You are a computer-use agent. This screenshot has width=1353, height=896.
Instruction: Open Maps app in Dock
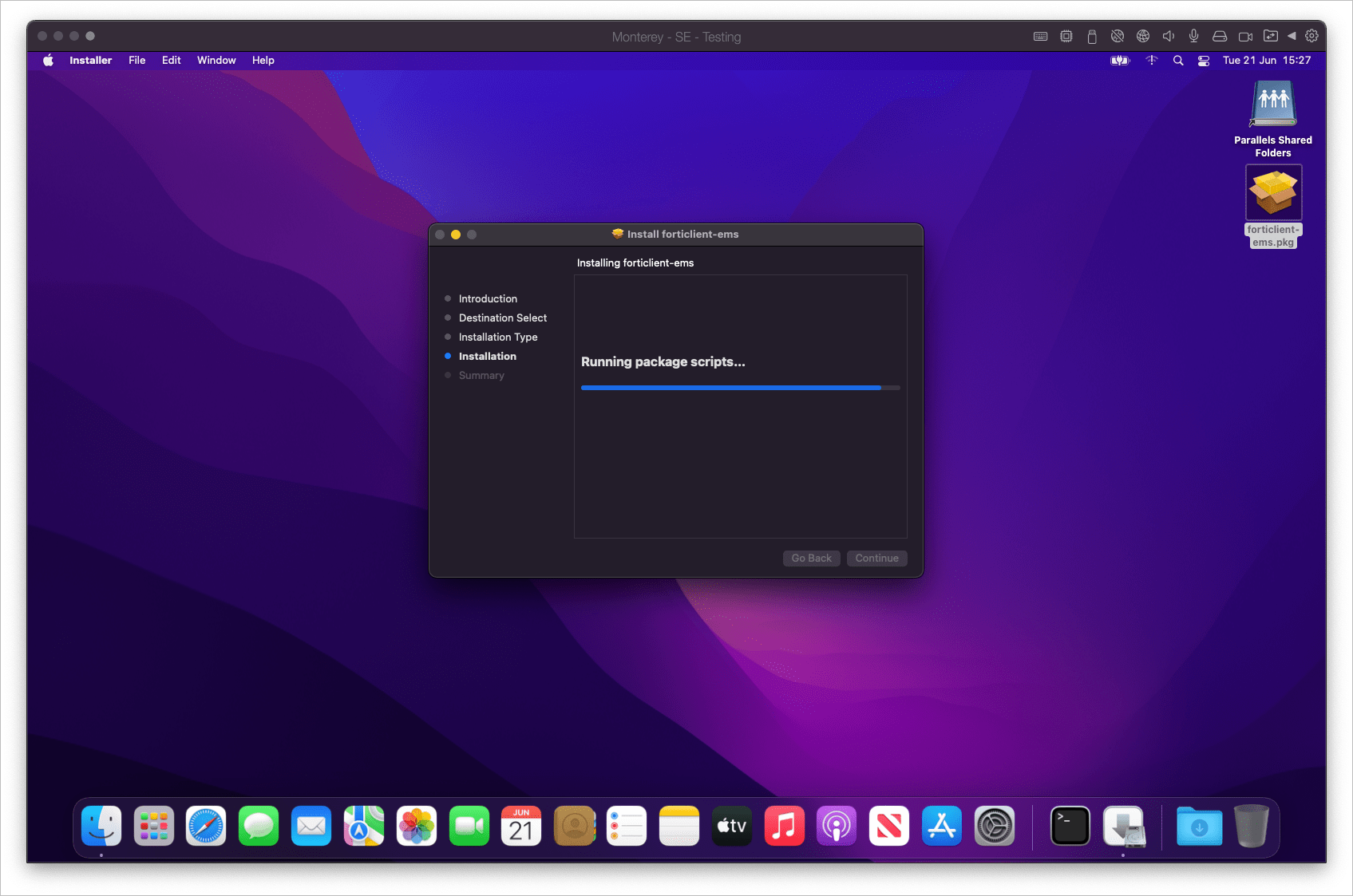[364, 826]
